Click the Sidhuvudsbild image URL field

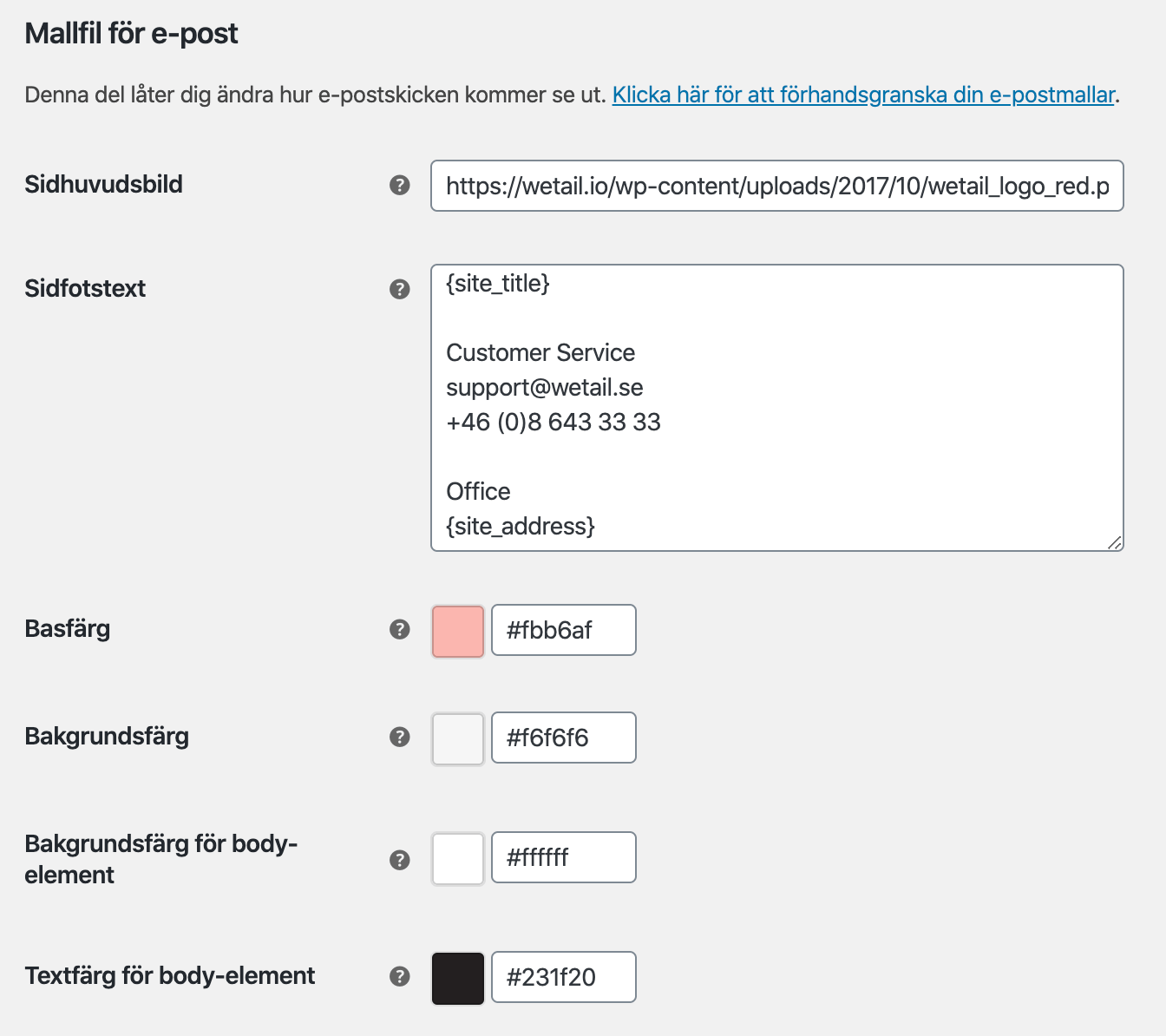coord(776,186)
